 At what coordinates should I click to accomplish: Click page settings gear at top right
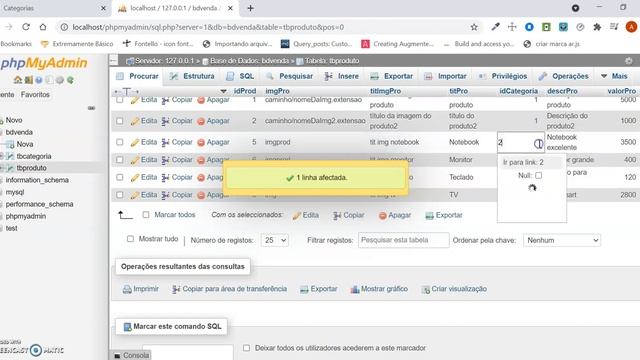click(x=629, y=60)
